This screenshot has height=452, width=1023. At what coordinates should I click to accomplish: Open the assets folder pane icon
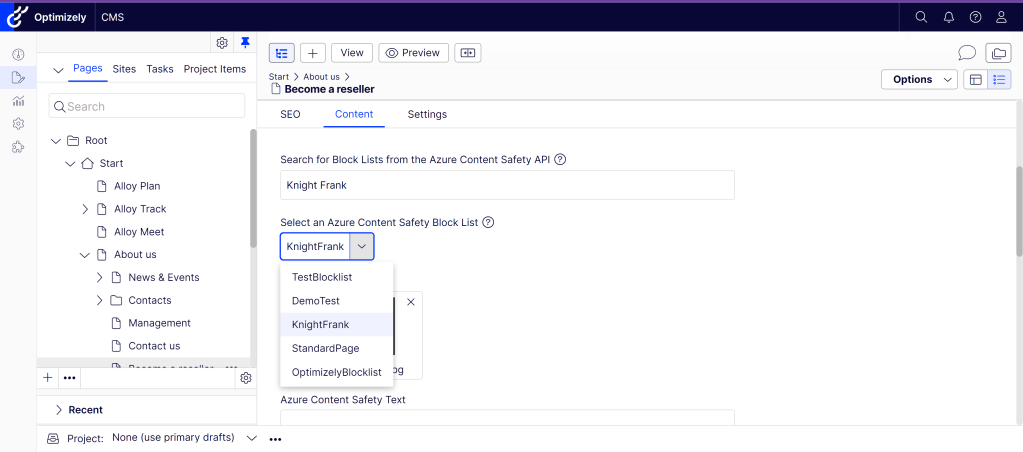pos(998,53)
